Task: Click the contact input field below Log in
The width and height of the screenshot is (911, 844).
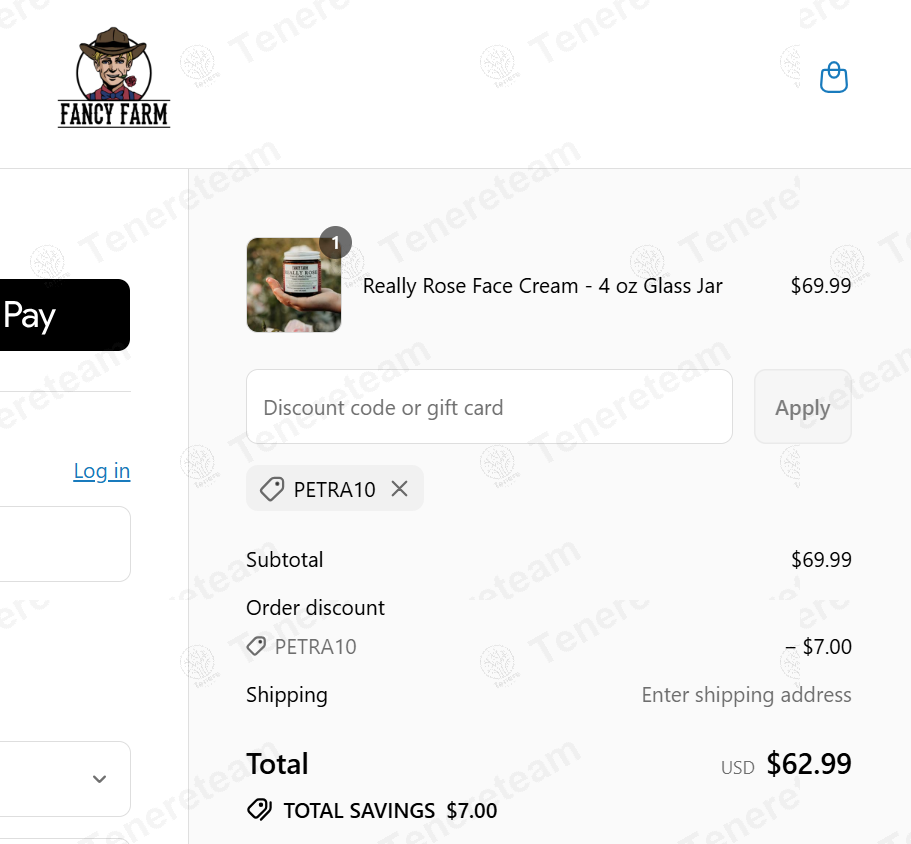Action: pyautogui.click(x=60, y=544)
